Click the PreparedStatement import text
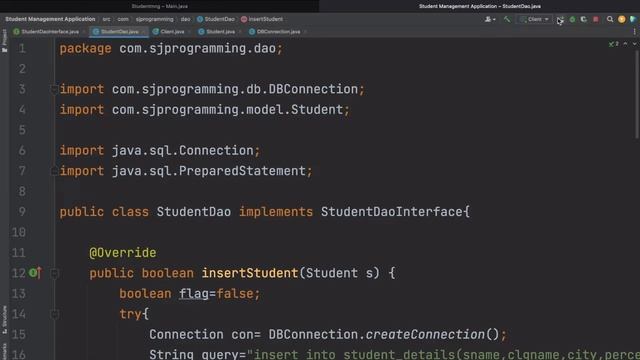This screenshot has height=360, width=640. 242,171
